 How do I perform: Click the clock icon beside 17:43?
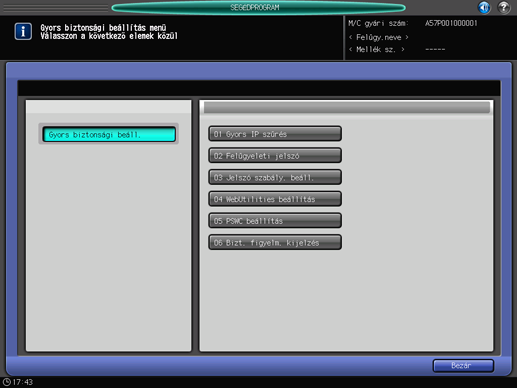coord(6,382)
